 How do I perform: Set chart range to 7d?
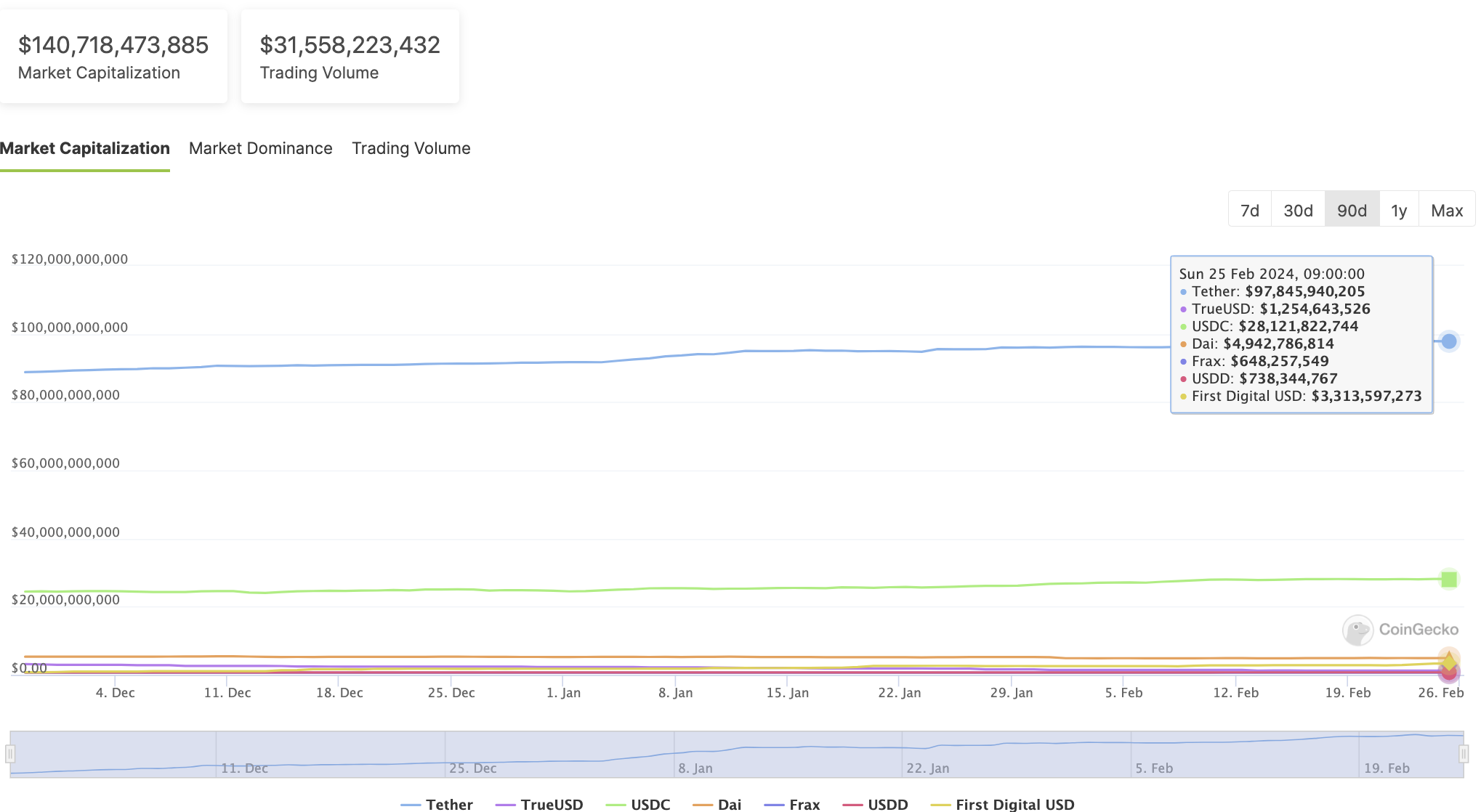click(1250, 210)
